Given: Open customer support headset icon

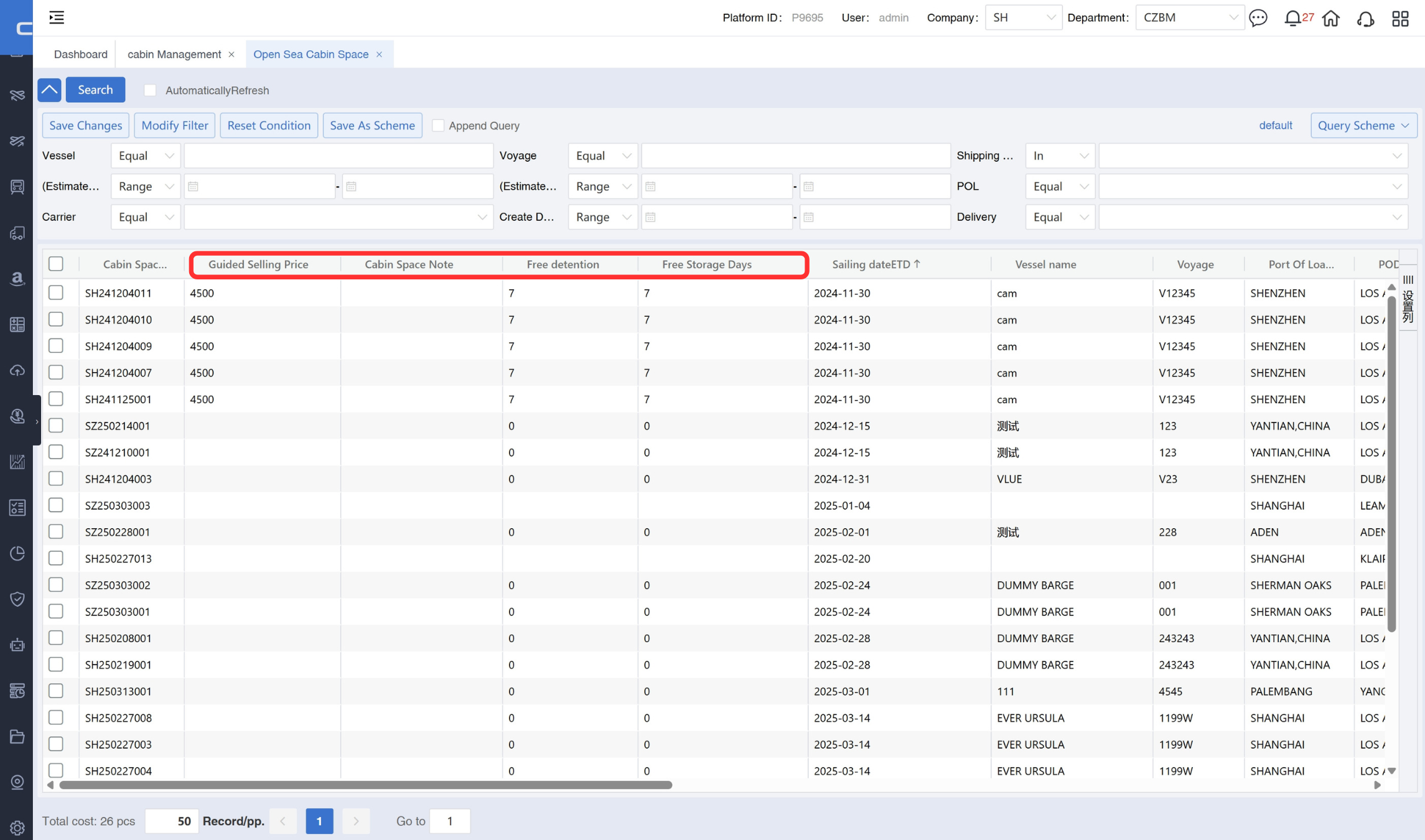Looking at the screenshot, I should point(1365,18).
